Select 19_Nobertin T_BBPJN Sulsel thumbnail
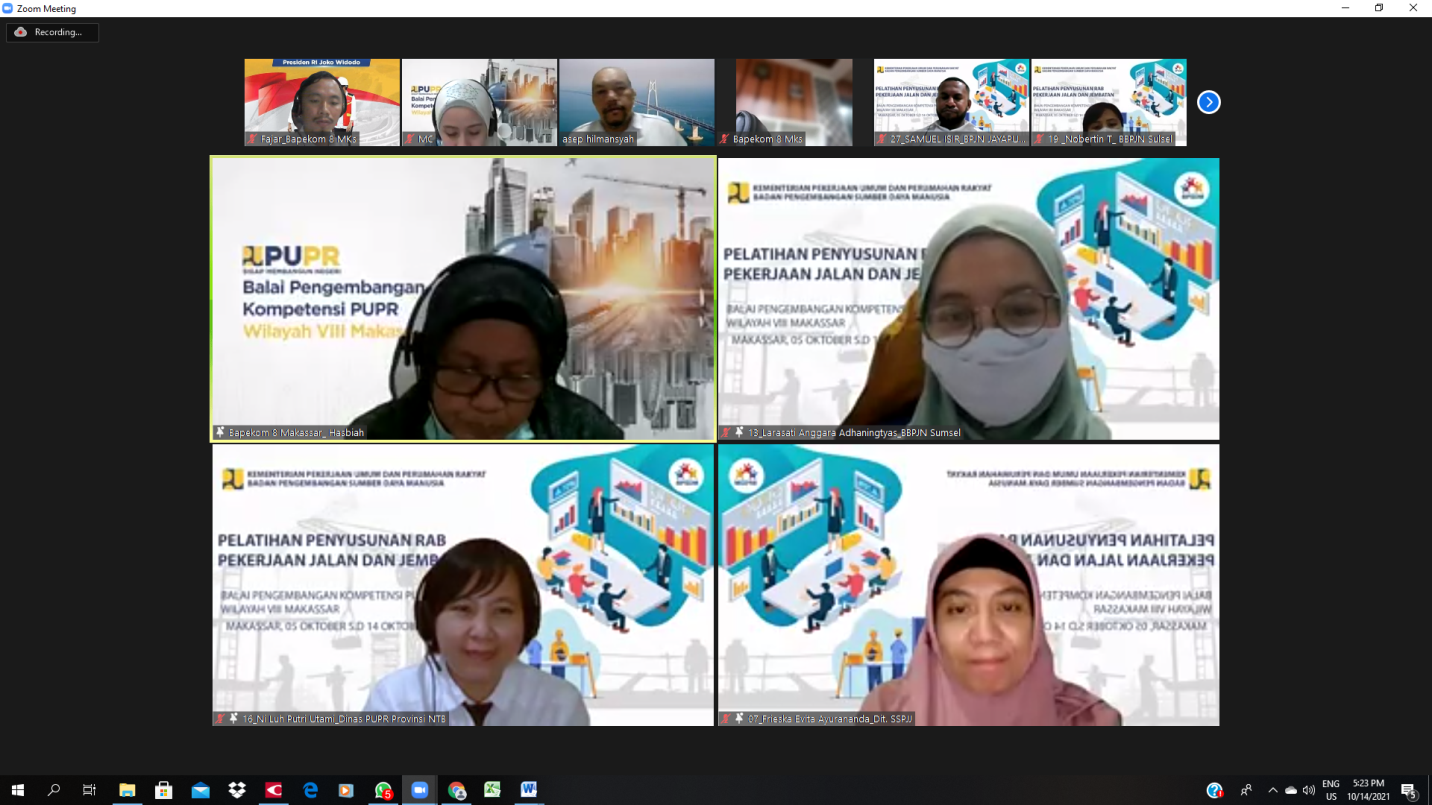The width and height of the screenshot is (1432, 805). click(x=1109, y=102)
